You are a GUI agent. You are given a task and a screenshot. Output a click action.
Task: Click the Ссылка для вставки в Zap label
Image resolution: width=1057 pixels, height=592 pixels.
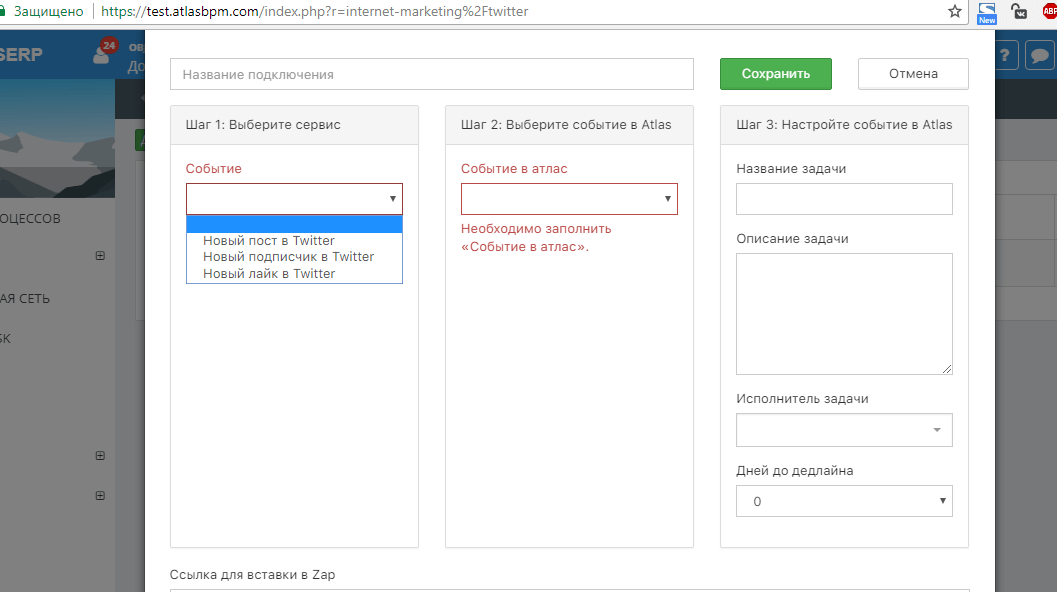252,574
